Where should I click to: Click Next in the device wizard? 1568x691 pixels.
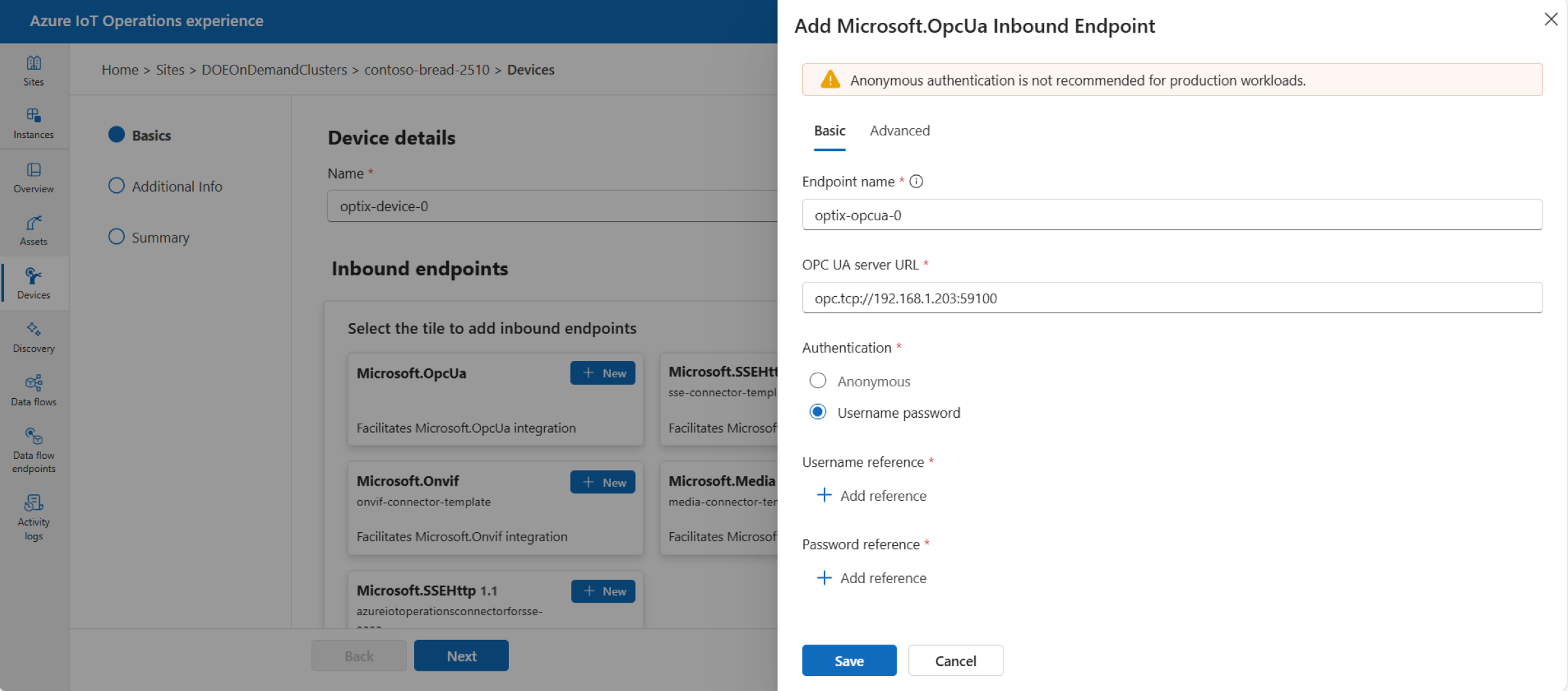(x=461, y=656)
